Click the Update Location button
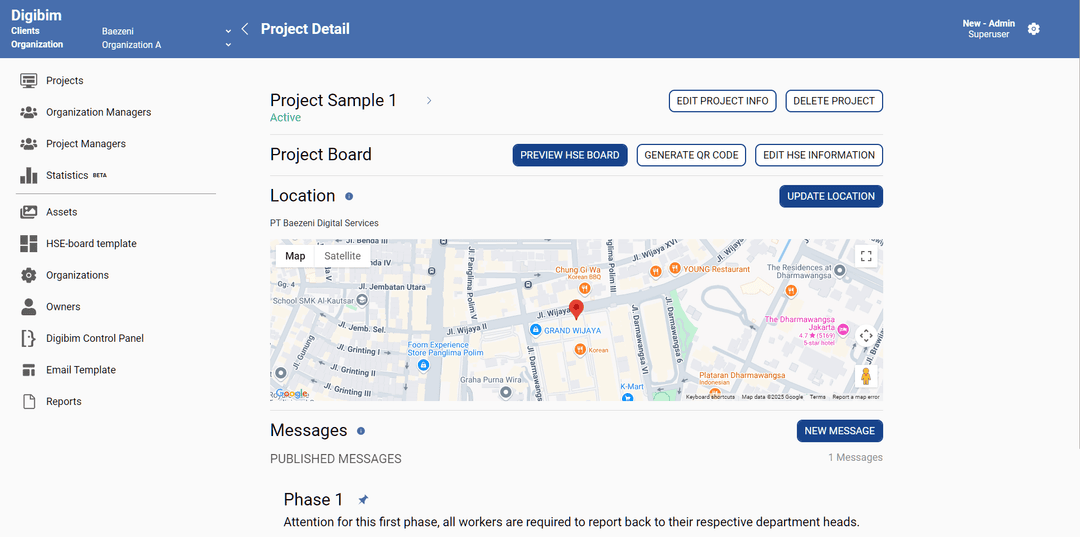This screenshot has height=537, width=1080. click(830, 196)
